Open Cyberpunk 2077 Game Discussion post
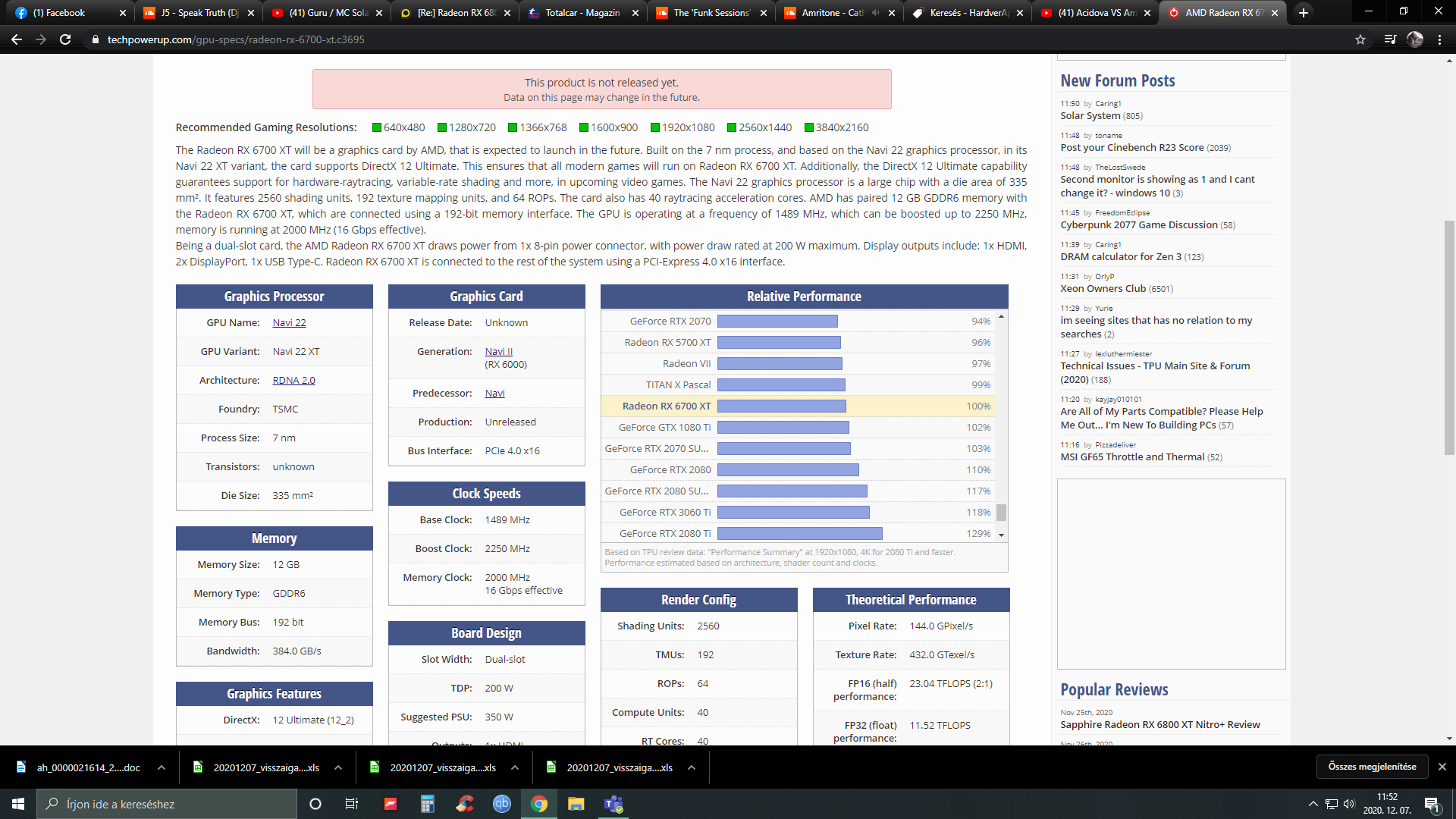This screenshot has width=1456, height=819. click(1138, 224)
